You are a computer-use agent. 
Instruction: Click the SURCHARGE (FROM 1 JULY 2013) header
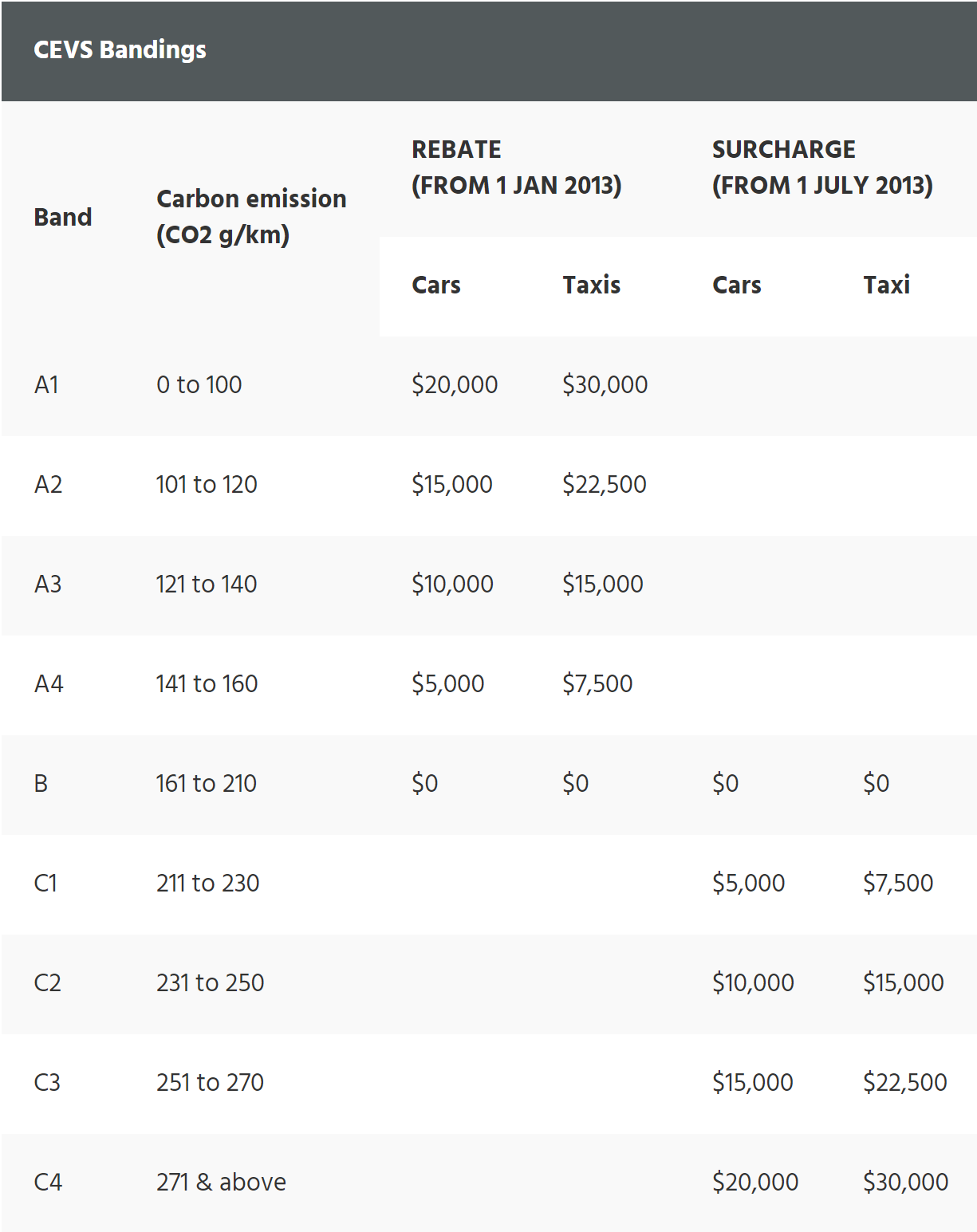coord(822,167)
